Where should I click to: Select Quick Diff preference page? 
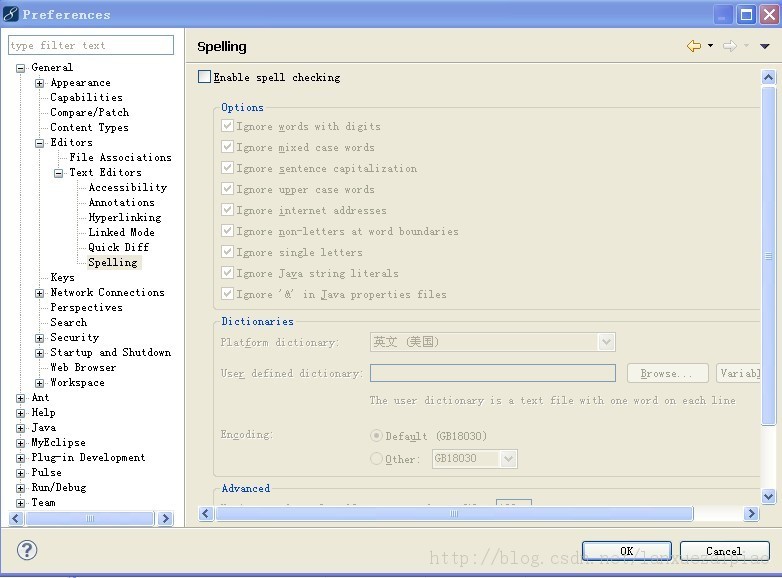(119, 247)
